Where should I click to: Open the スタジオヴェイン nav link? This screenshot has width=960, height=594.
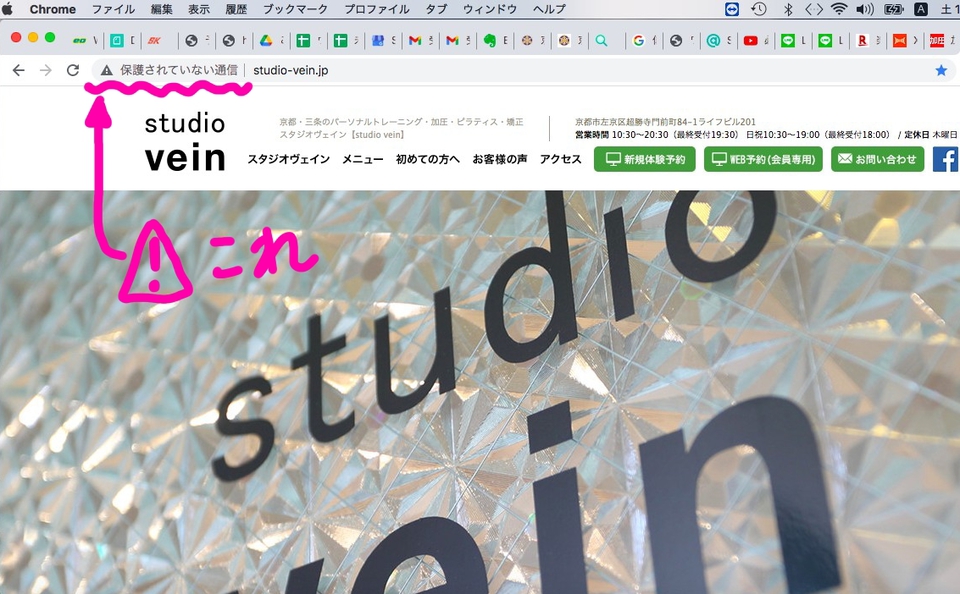click(288, 159)
